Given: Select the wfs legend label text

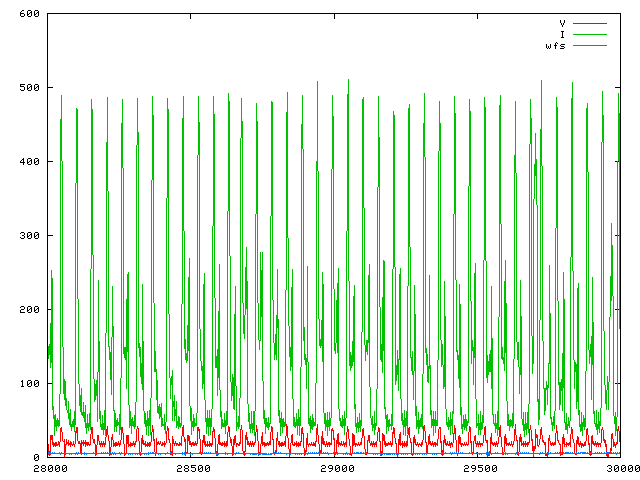Looking at the screenshot, I should [x=555, y=46].
